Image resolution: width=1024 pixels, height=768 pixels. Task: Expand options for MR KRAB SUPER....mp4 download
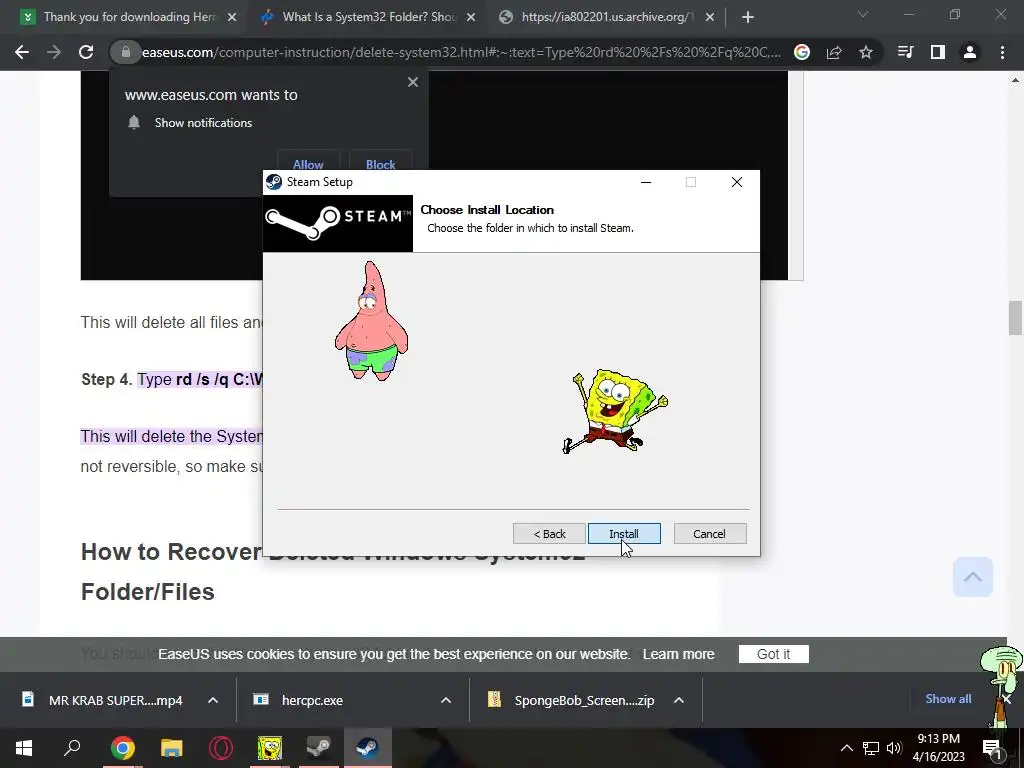pyautogui.click(x=213, y=700)
